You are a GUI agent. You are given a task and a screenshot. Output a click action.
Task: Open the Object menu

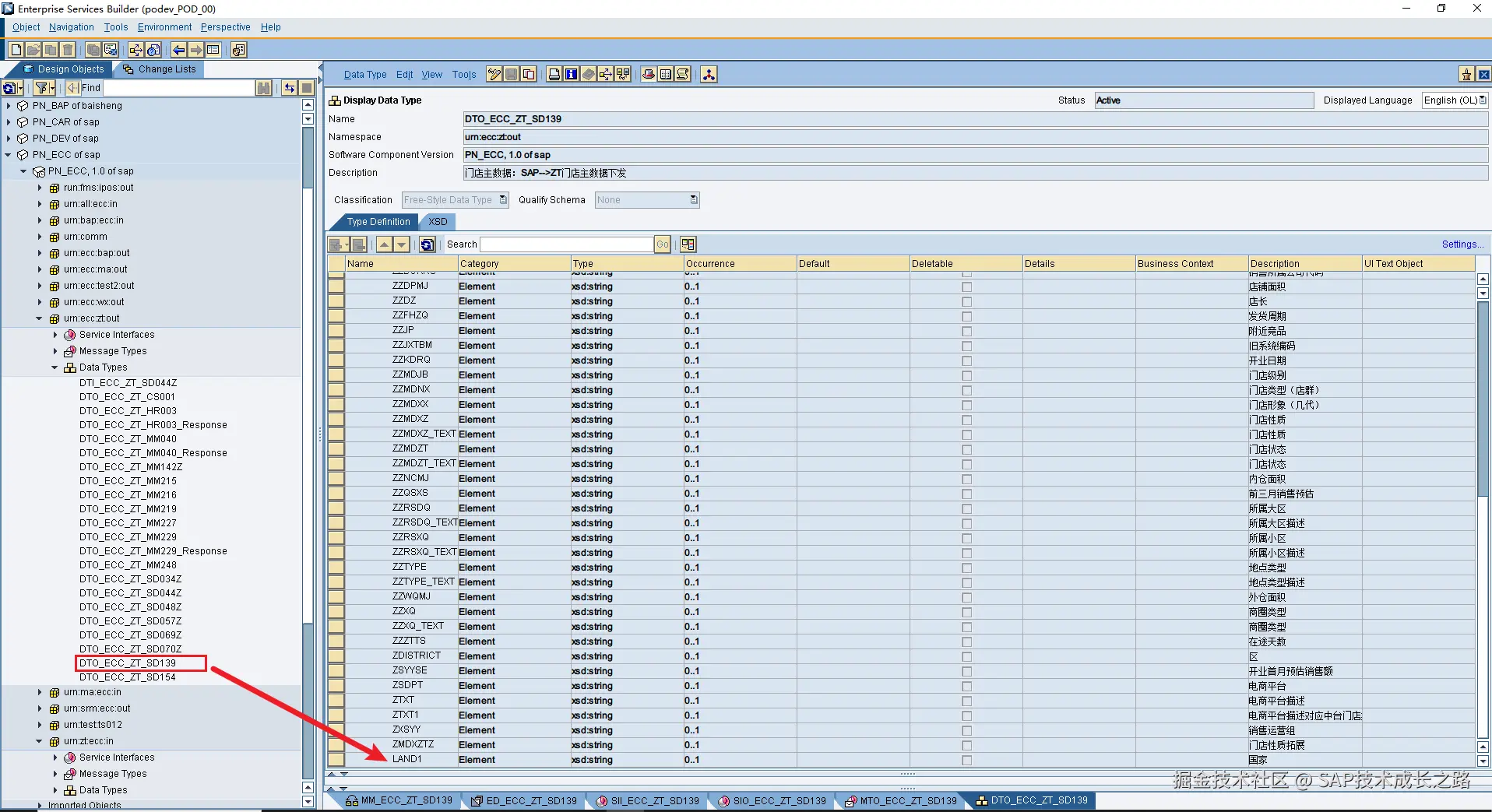tap(26, 27)
